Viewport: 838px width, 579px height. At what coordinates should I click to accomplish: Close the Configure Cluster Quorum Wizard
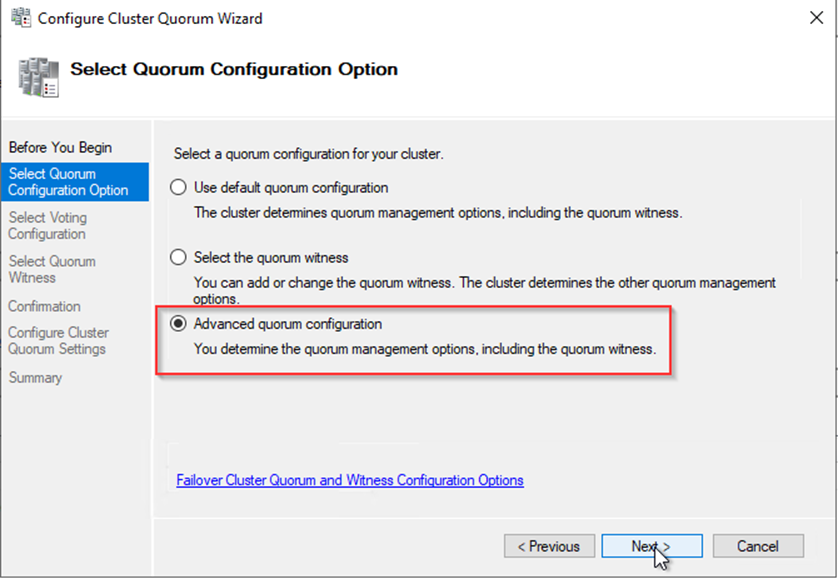810,18
